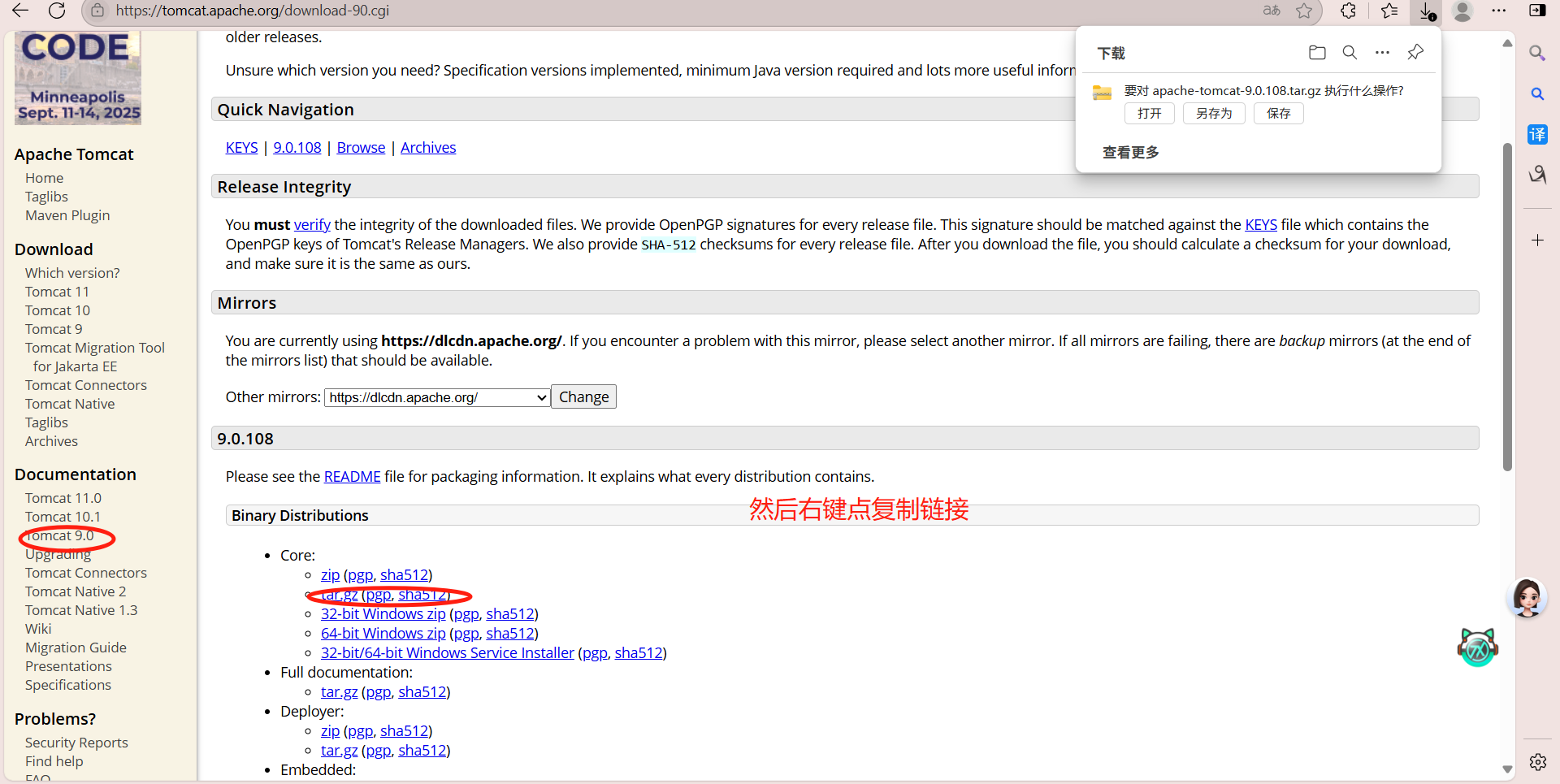Open the Other mirrors dropdown

(x=437, y=397)
